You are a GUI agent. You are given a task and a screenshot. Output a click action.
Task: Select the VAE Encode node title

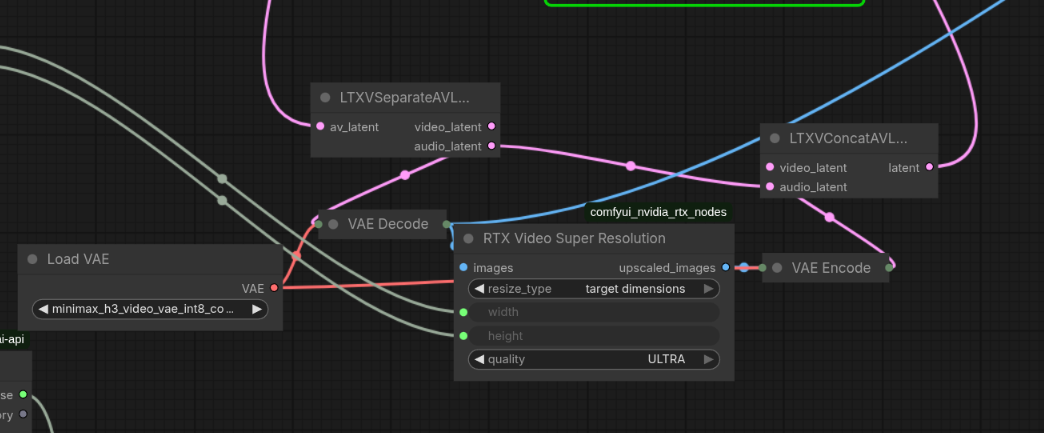[831, 268]
